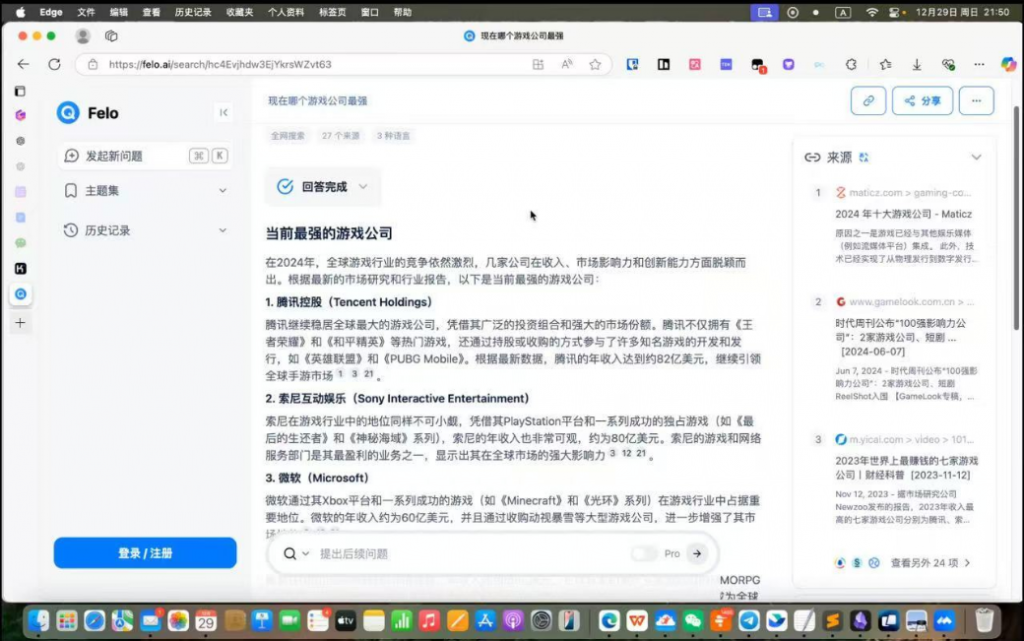Collapse the 来源 panel chevron
This screenshot has height=641, width=1024.
pyautogui.click(x=976, y=157)
